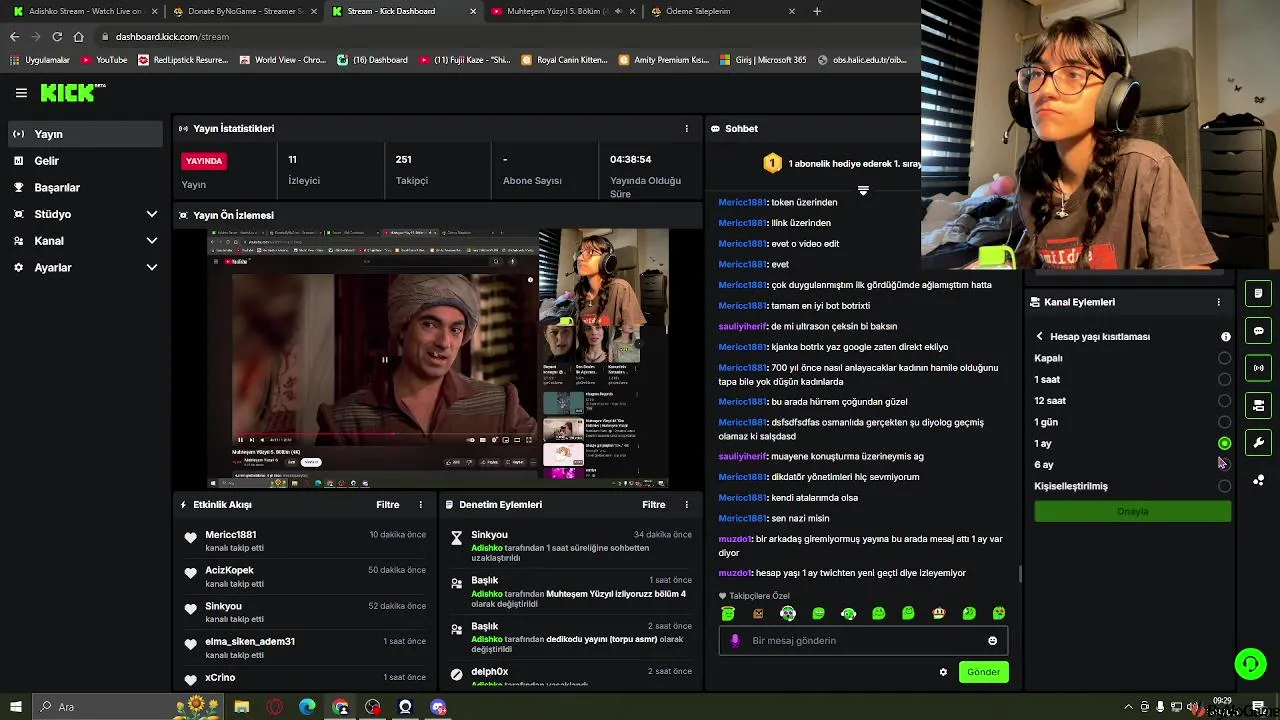The image size is (1280, 720).
Task: Open the emoji picker in chat input
Action: [992, 641]
